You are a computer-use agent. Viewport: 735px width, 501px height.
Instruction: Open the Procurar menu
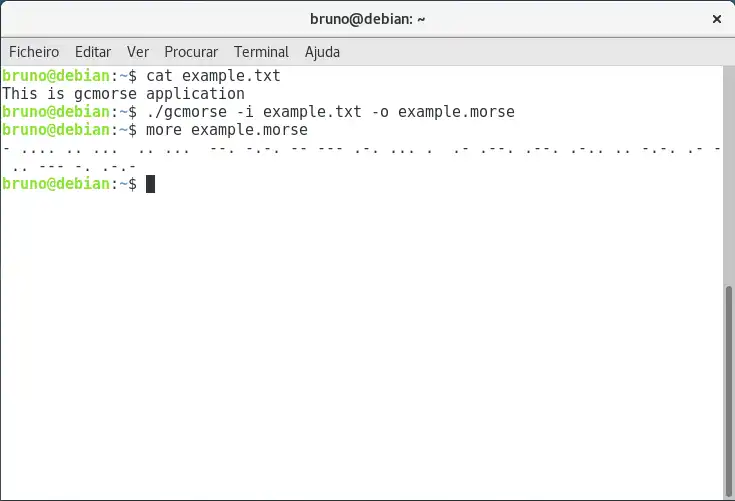pyautogui.click(x=191, y=52)
